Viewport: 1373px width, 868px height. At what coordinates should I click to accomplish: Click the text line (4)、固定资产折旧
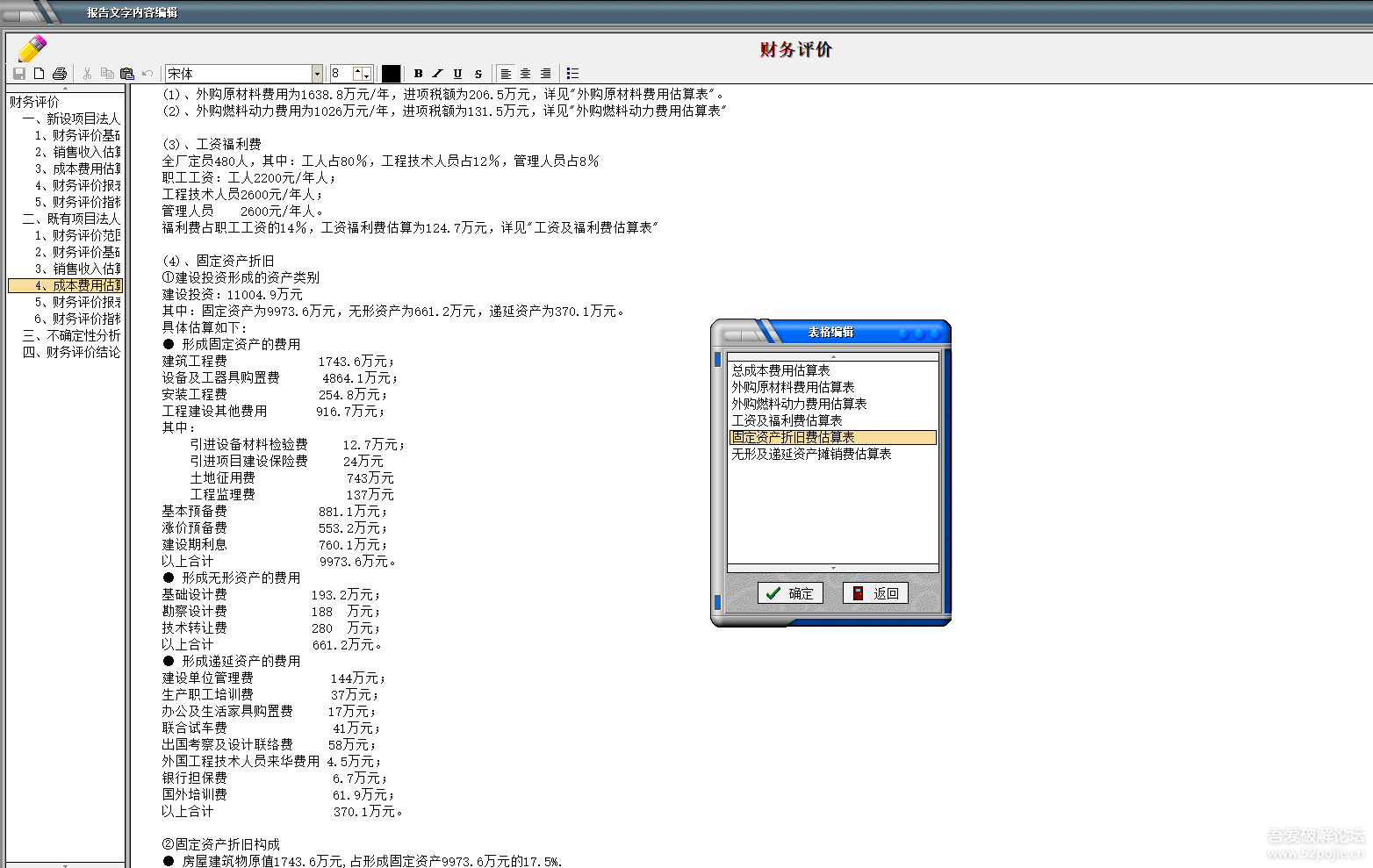219,261
